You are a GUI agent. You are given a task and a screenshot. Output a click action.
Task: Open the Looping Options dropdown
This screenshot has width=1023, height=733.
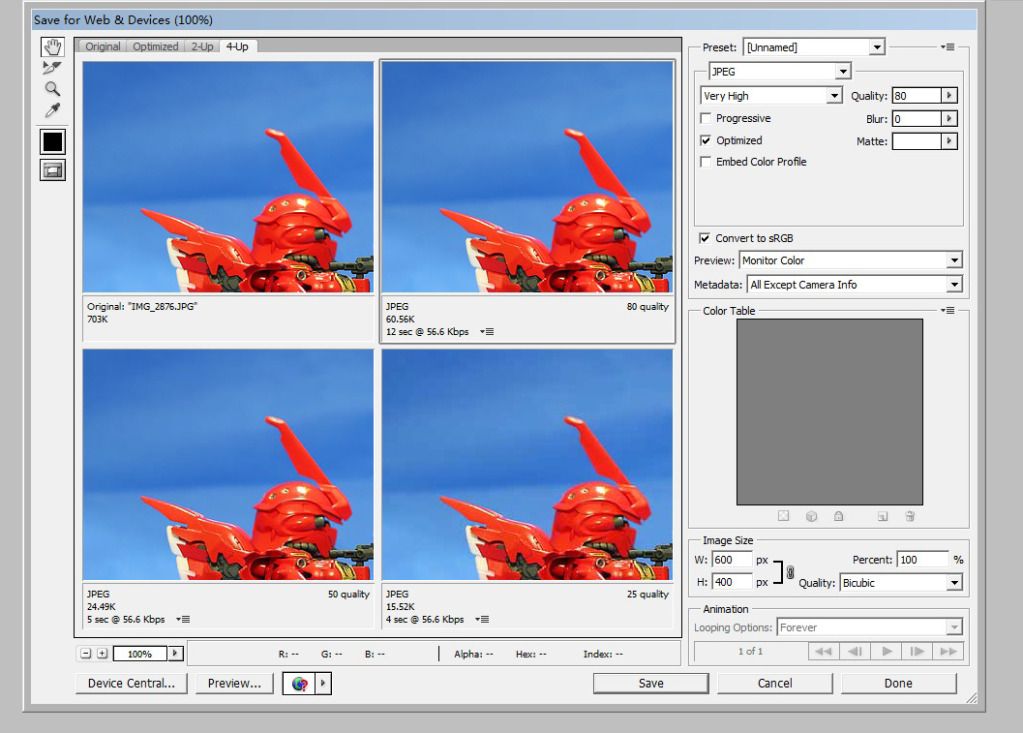(x=869, y=627)
